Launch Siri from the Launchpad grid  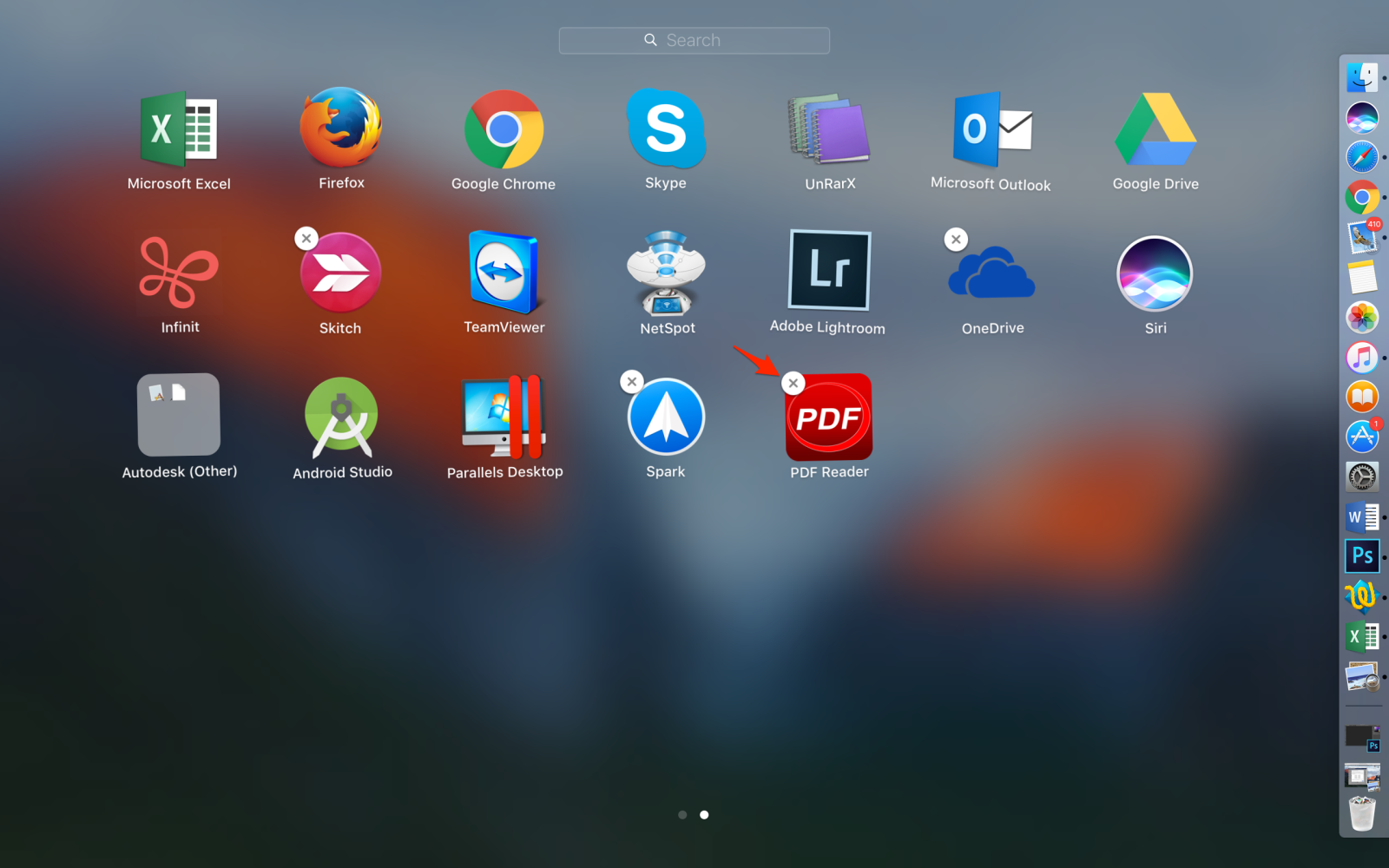(x=1155, y=273)
